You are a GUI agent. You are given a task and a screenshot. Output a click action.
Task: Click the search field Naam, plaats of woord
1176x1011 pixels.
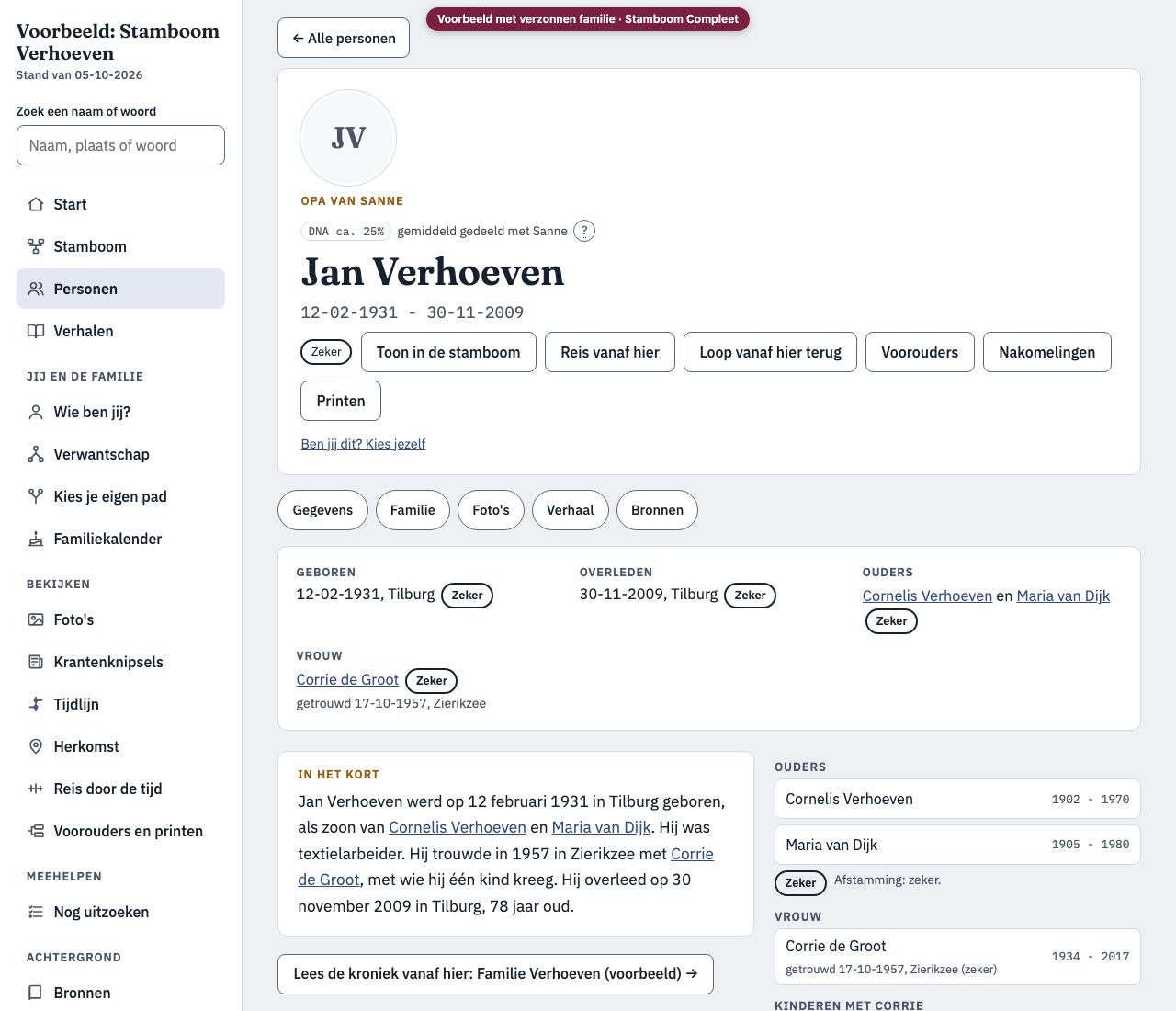pyautogui.click(x=120, y=145)
